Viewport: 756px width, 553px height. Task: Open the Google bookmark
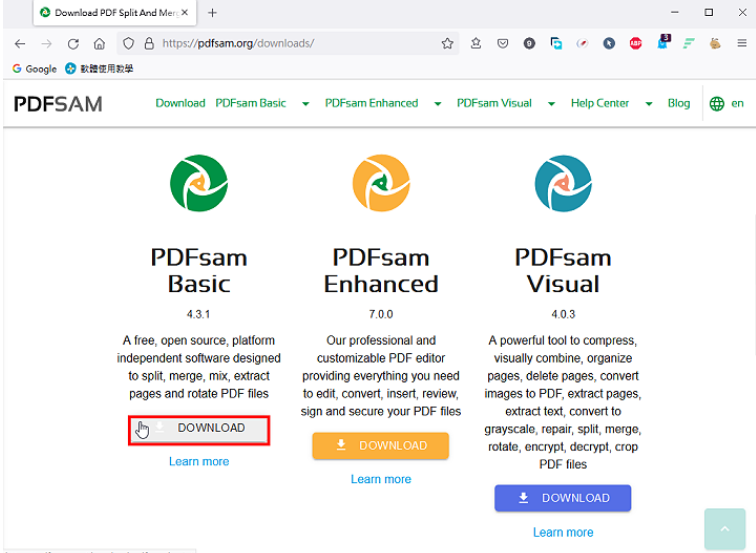[x=35, y=68]
